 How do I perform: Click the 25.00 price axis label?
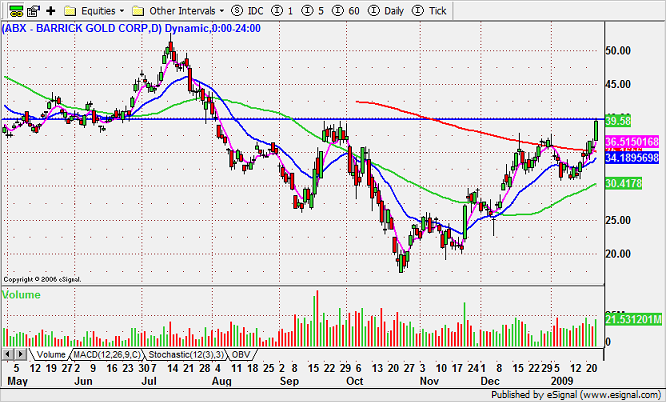pos(618,220)
